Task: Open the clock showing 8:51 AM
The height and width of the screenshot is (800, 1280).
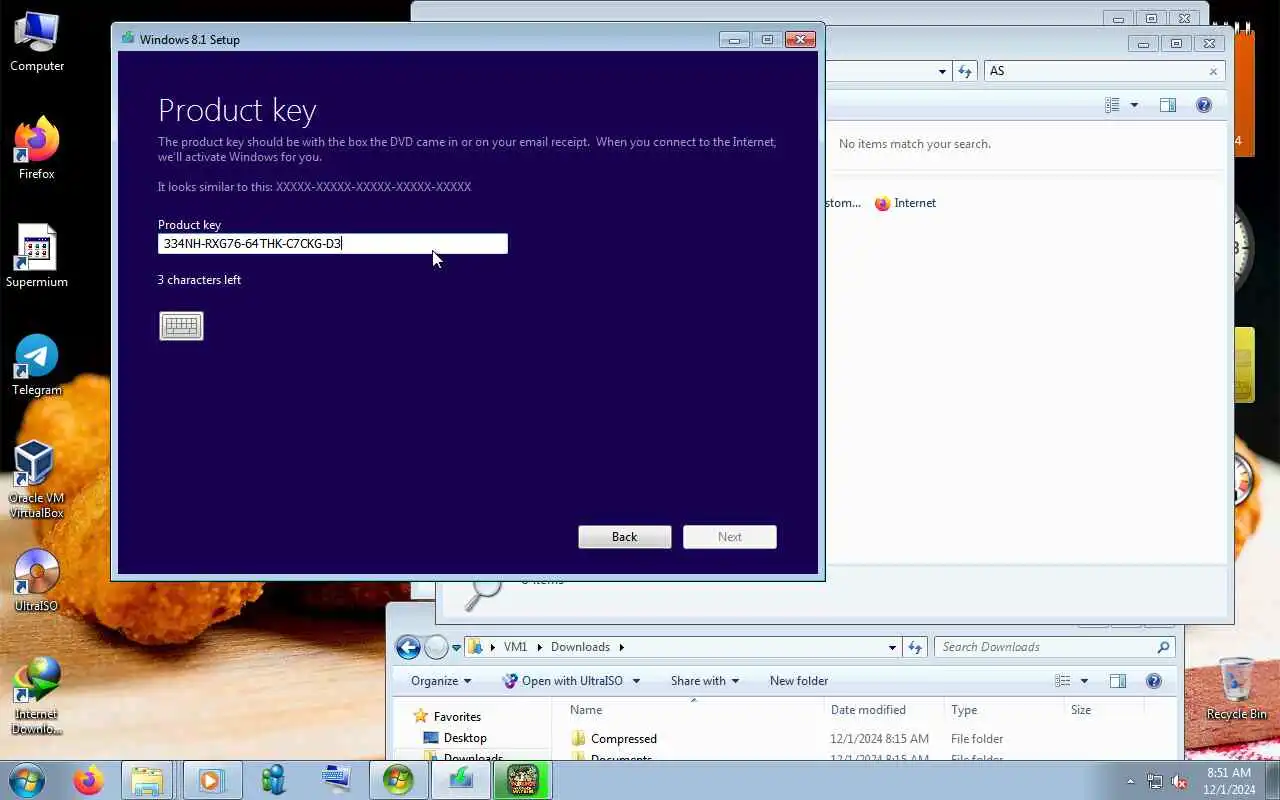Action: pyautogui.click(x=1229, y=781)
